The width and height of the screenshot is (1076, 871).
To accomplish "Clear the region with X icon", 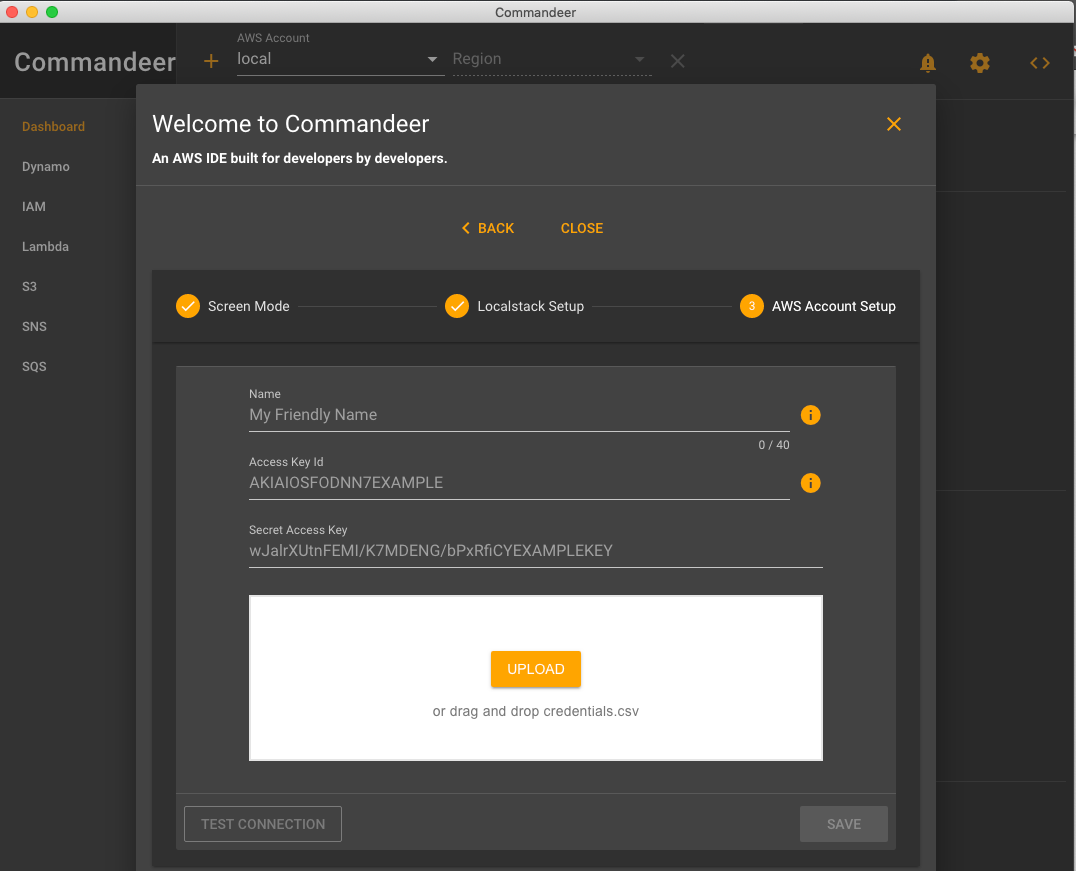I will coord(677,61).
